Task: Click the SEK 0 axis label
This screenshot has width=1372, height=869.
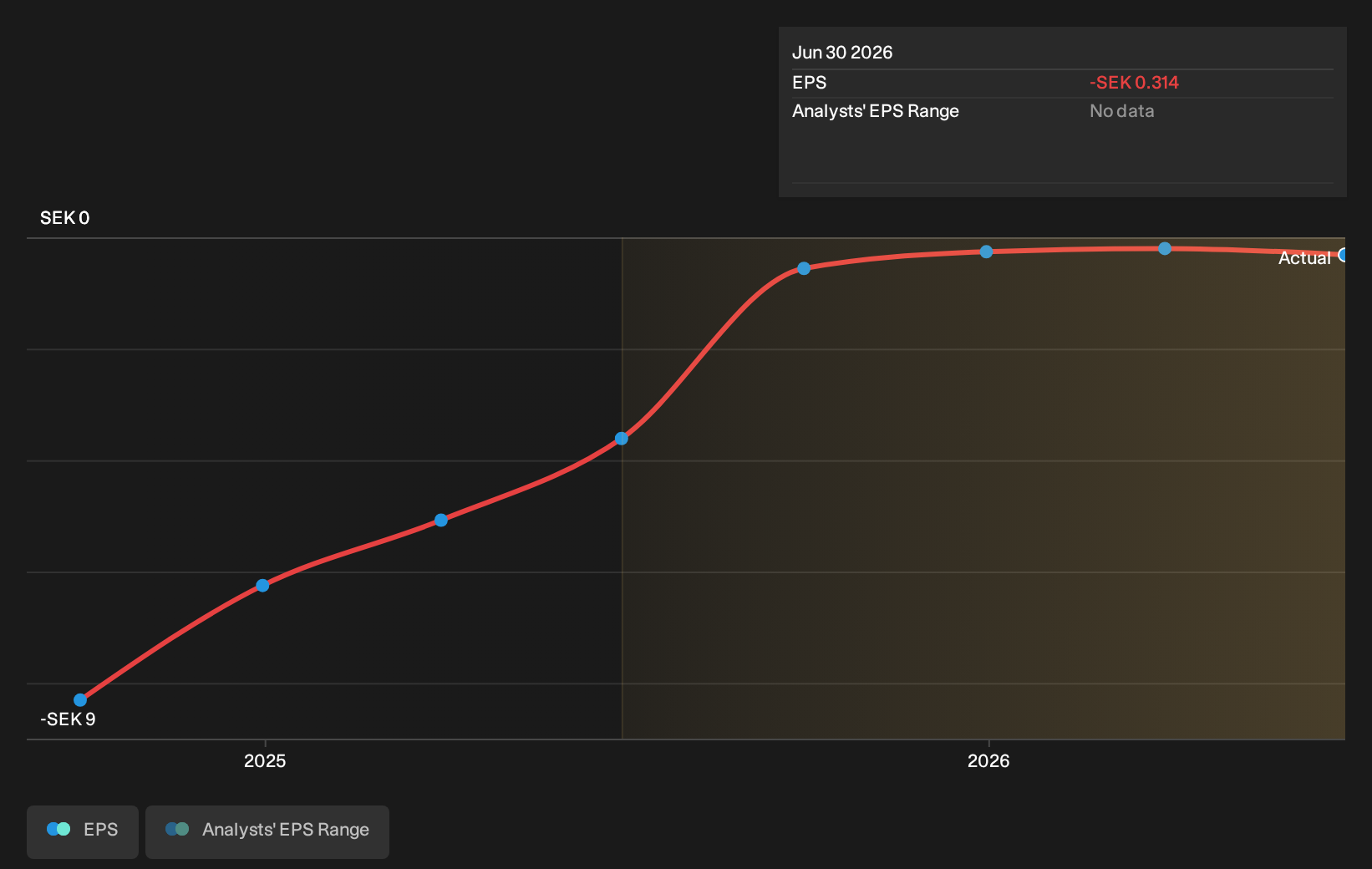Action: [65, 218]
